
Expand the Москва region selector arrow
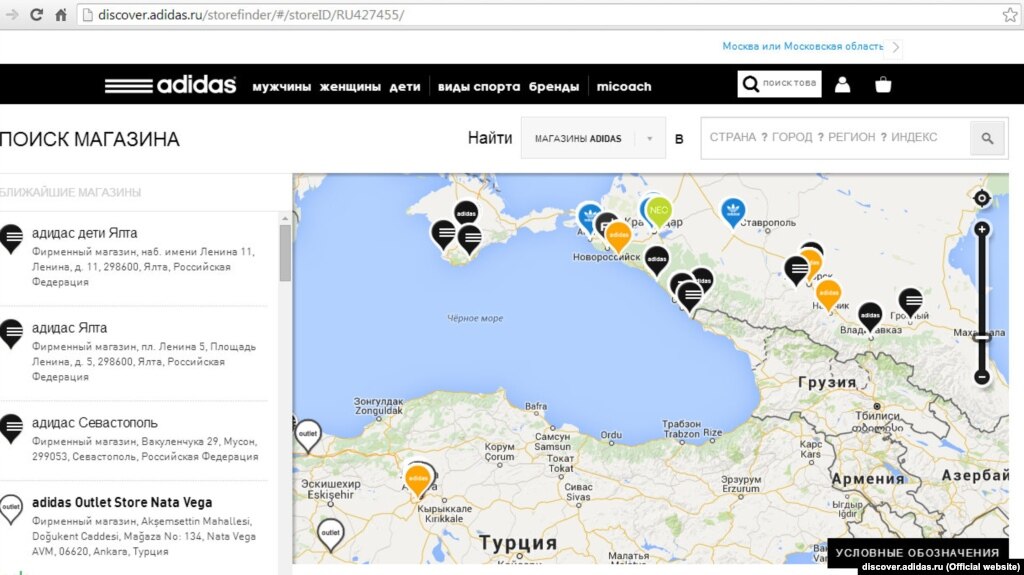896,47
